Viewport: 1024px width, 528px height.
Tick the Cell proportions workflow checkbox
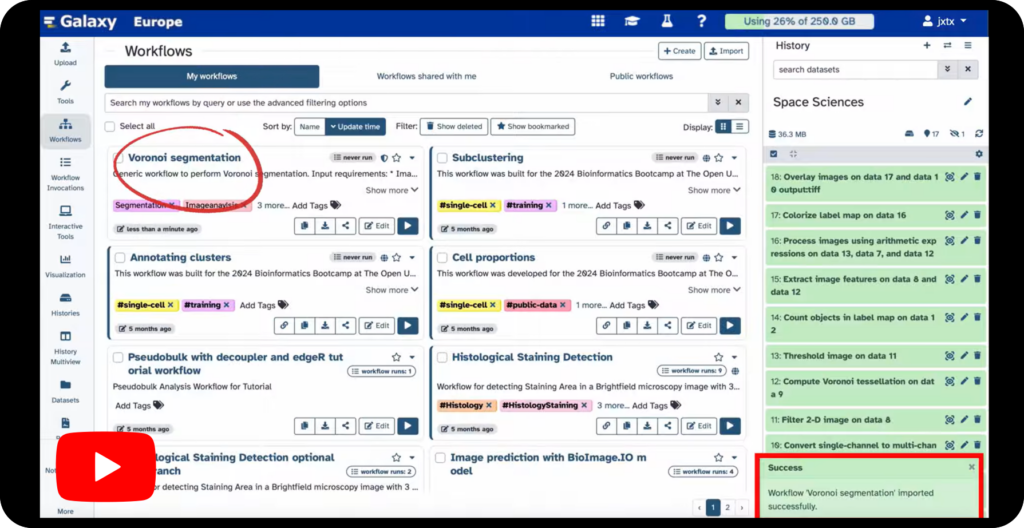442,258
